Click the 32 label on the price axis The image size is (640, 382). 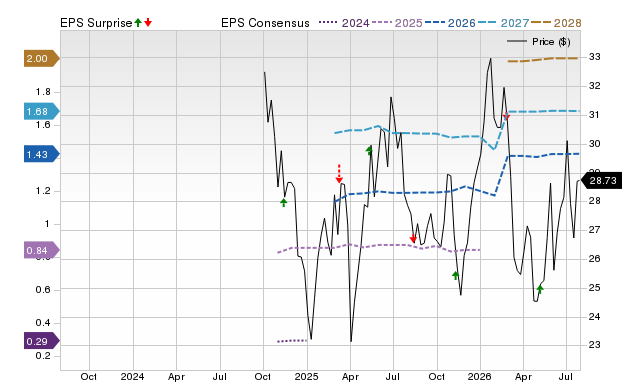(595, 86)
